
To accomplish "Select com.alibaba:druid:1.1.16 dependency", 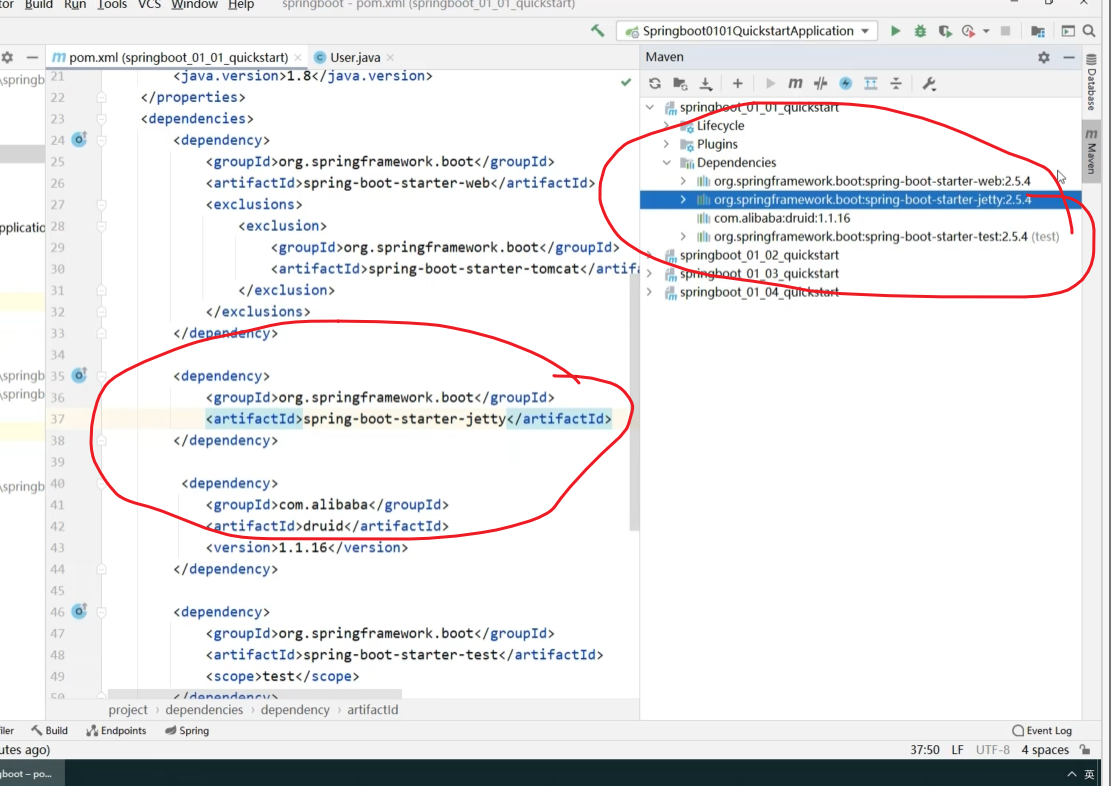I will [x=782, y=218].
